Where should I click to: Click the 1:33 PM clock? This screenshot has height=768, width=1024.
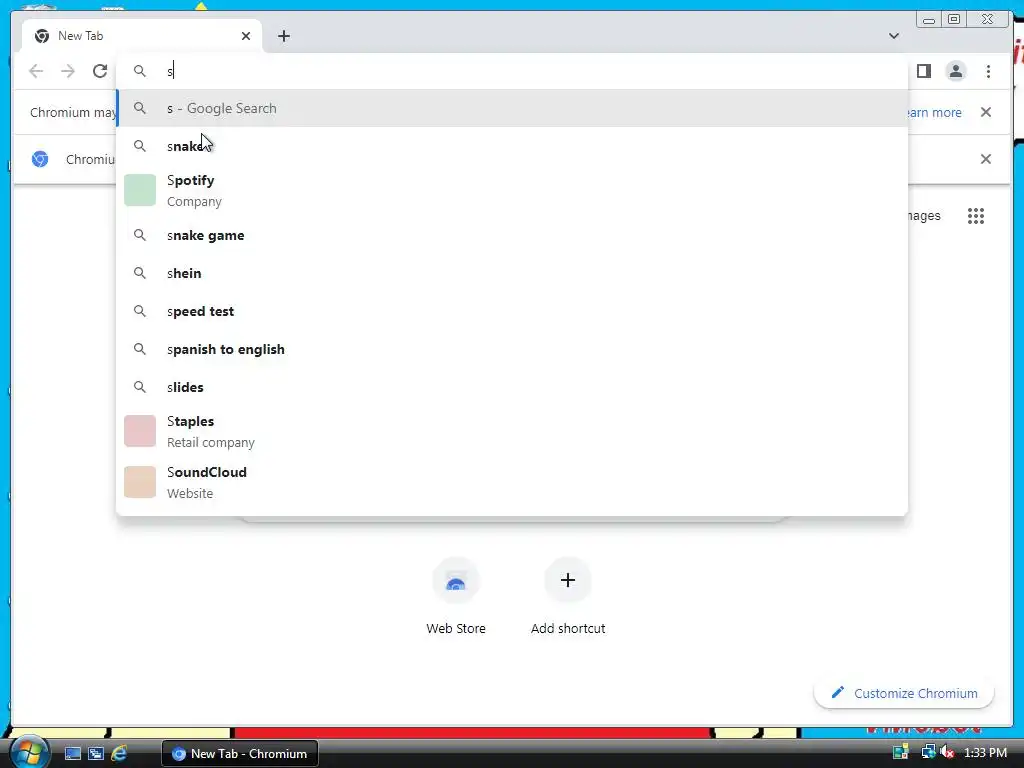coord(985,752)
